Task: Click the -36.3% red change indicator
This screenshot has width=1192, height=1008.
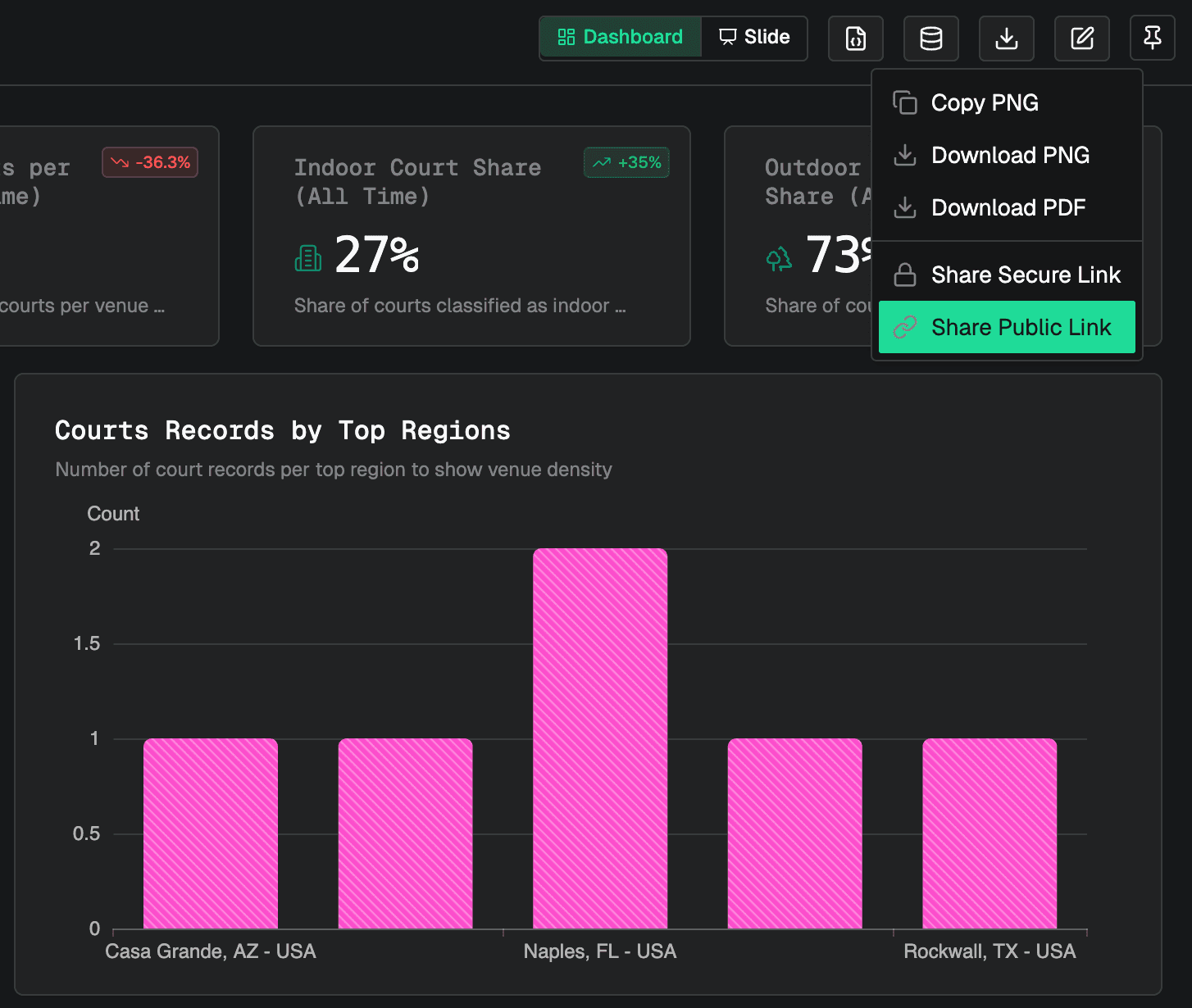Action: [x=149, y=162]
